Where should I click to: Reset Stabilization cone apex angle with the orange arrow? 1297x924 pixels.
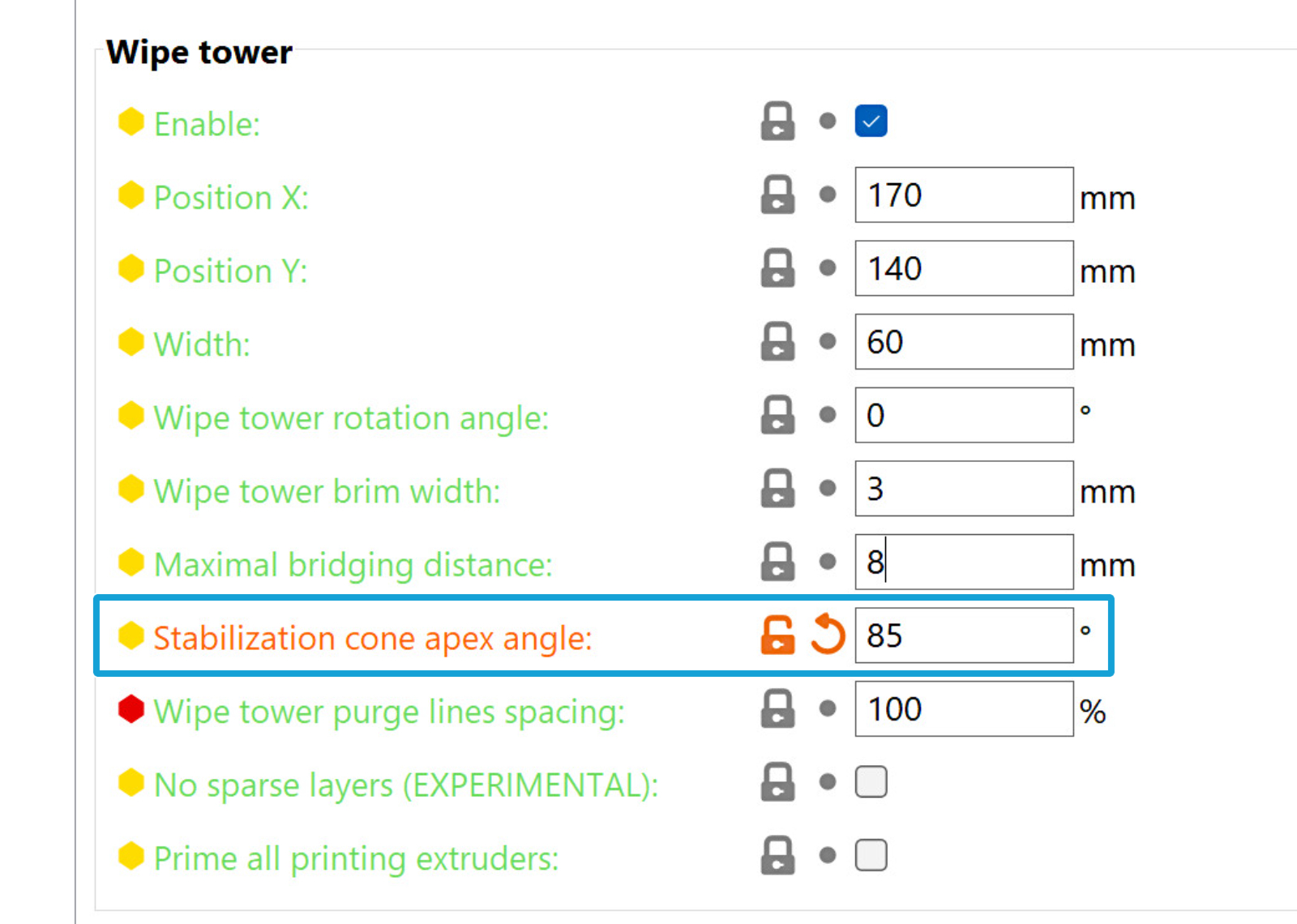coord(828,635)
